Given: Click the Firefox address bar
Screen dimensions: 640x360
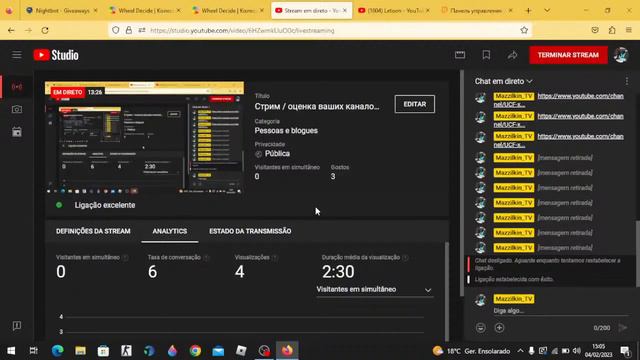Looking at the screenshot, I should (x=320, y=30).
